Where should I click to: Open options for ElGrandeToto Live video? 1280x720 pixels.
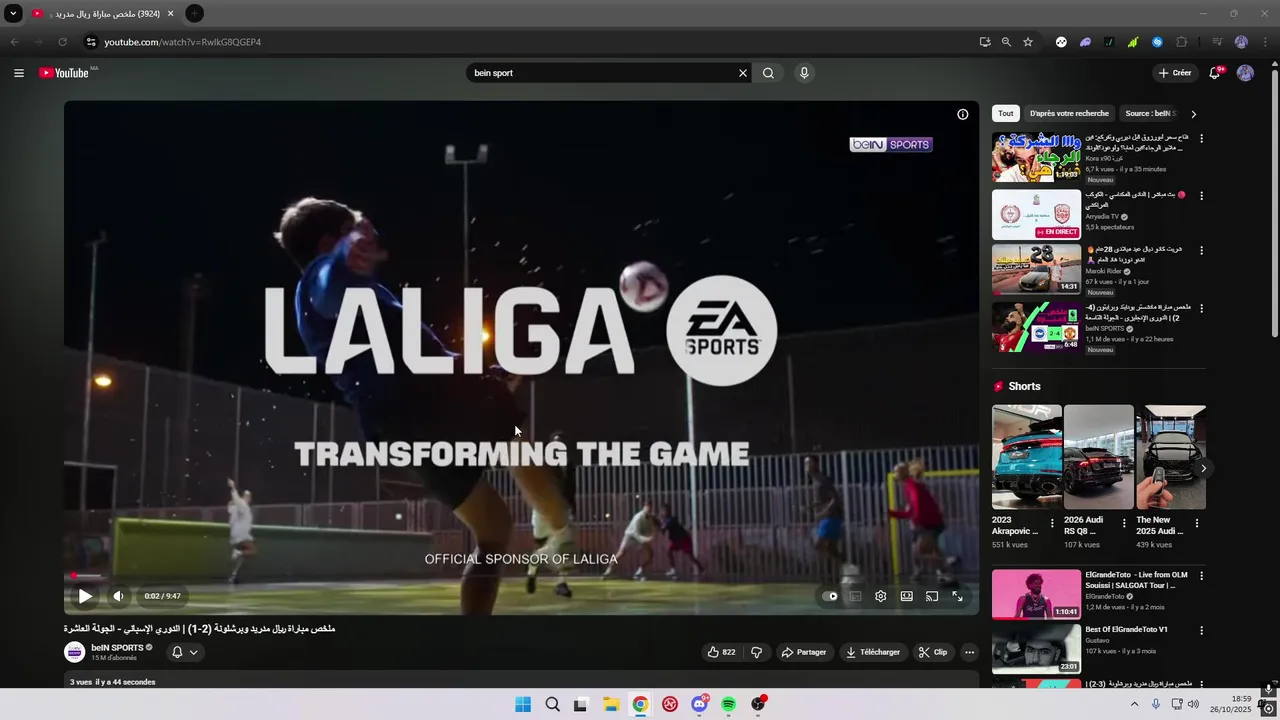point(1202,576)
